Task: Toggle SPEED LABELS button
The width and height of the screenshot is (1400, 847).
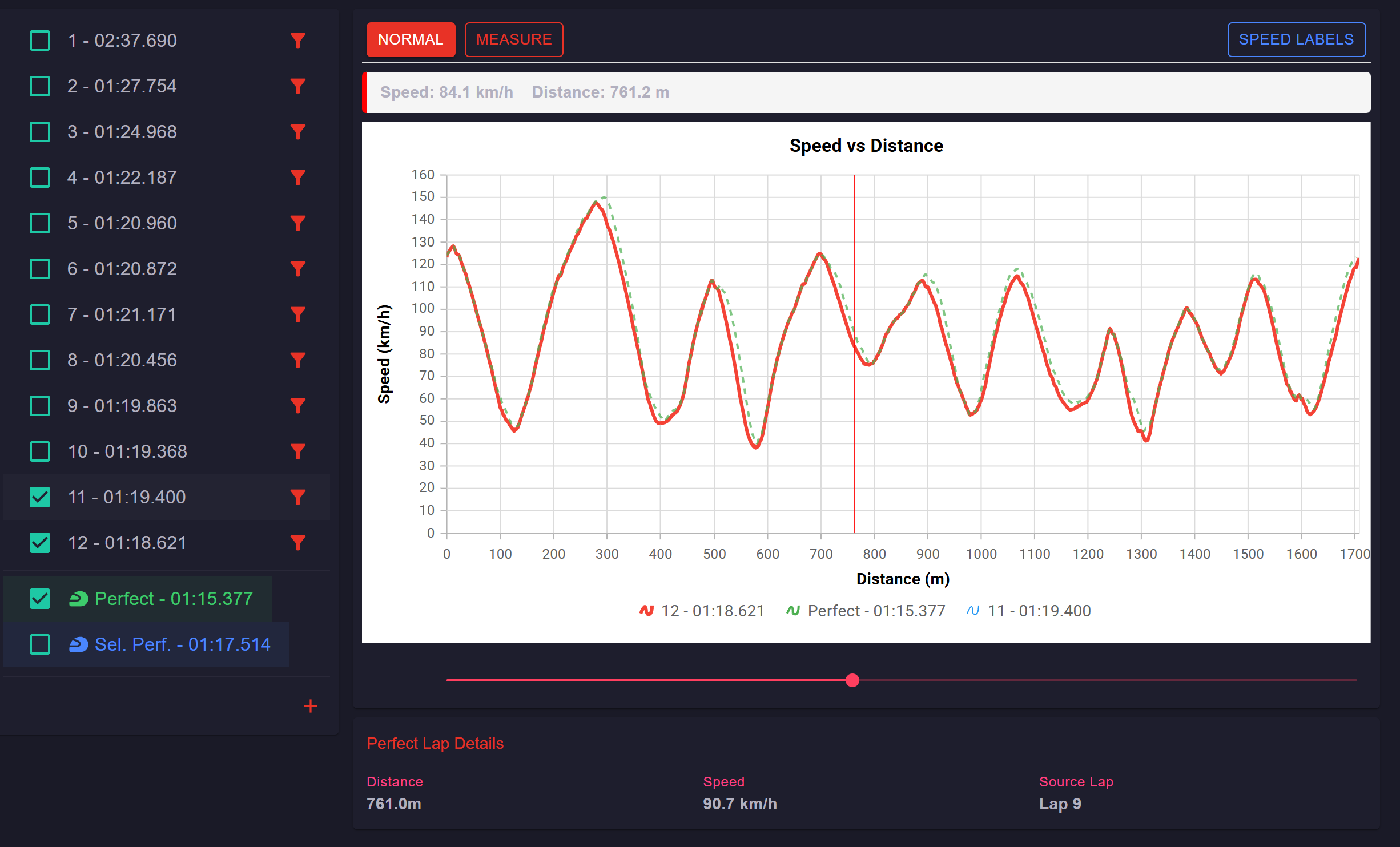Action: coord(1296,39)
